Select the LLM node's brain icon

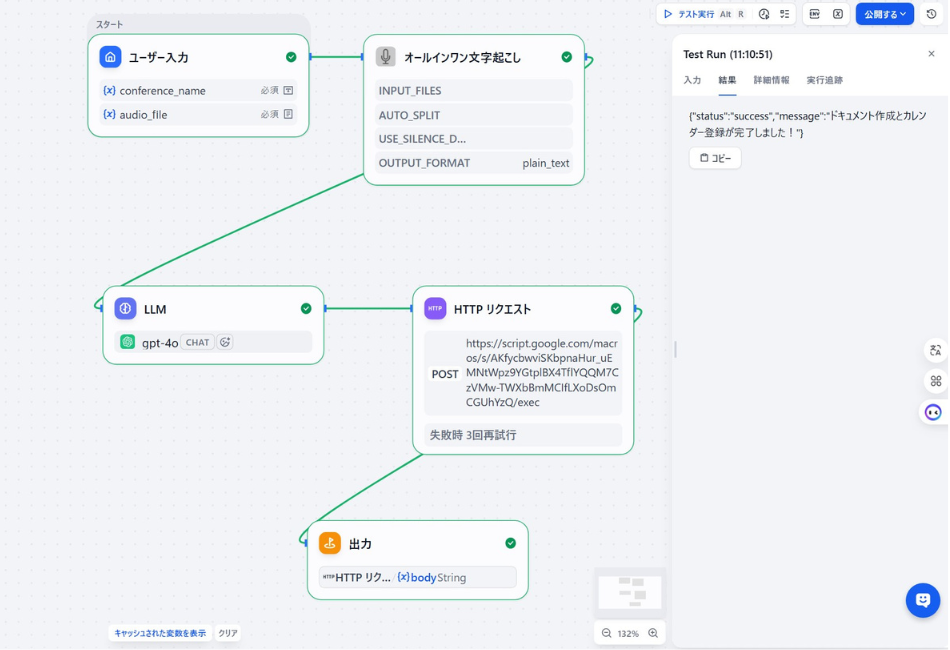coord(125,309)
